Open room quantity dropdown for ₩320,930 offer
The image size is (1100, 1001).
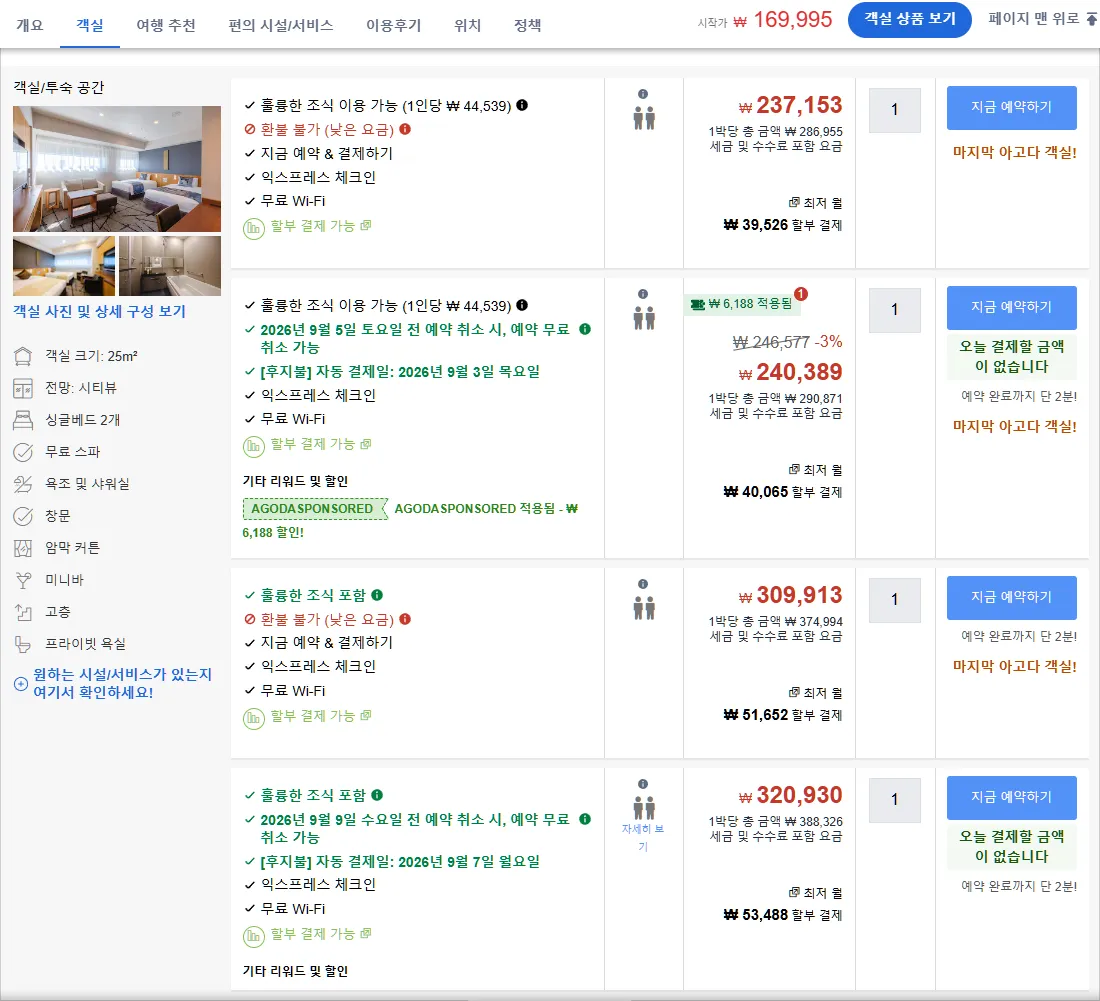[894, 800]
